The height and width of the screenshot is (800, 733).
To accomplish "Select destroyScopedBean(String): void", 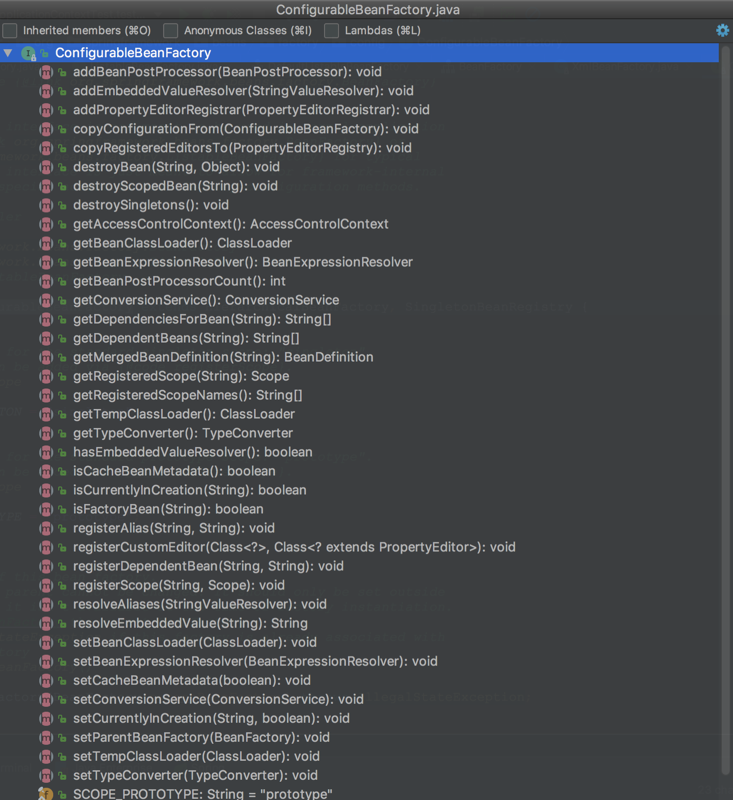I will (175, 186).
